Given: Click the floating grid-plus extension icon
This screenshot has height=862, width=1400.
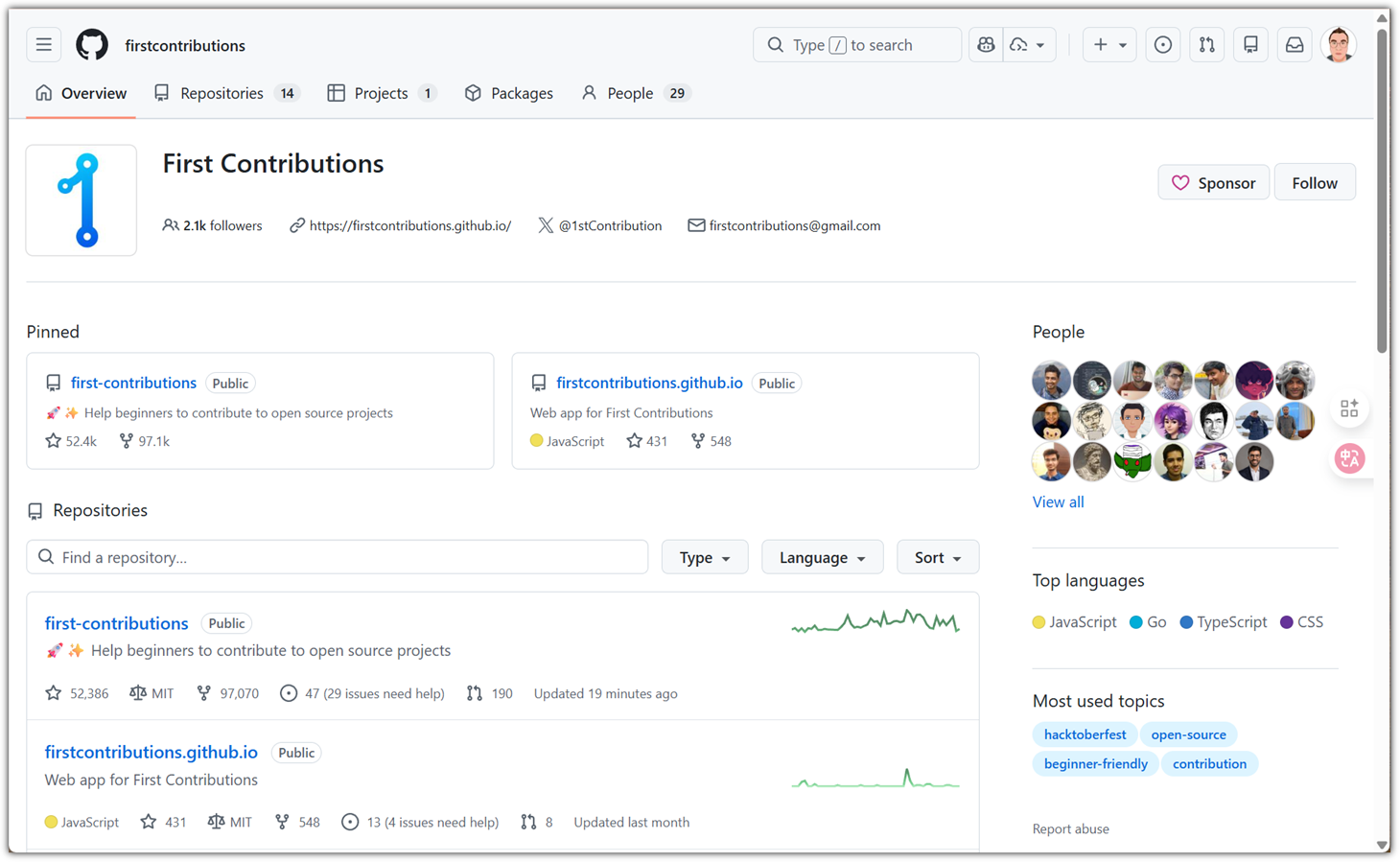Looking at the screenshot, I should coord(1349,409).
